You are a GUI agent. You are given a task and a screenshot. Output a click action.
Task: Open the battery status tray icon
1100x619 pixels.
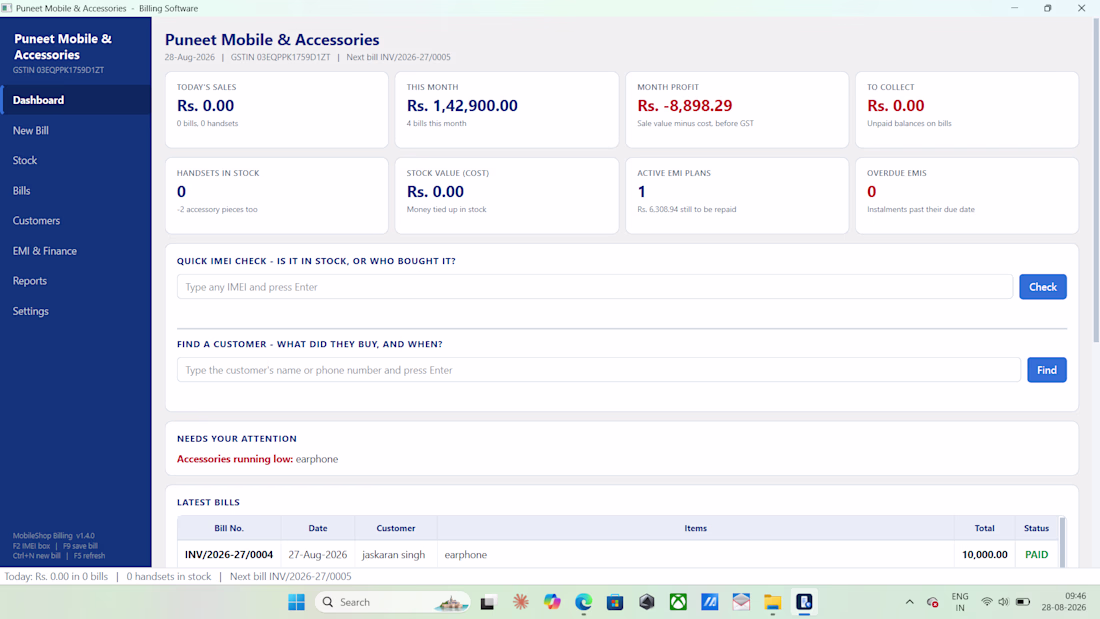pos(1023,602)
